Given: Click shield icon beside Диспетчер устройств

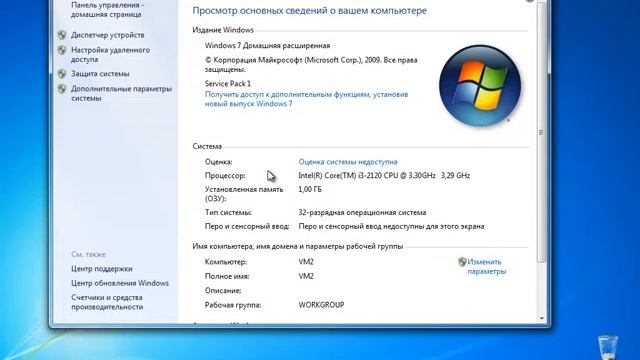Looking at the screenshot, I should [x=62, y=35].
